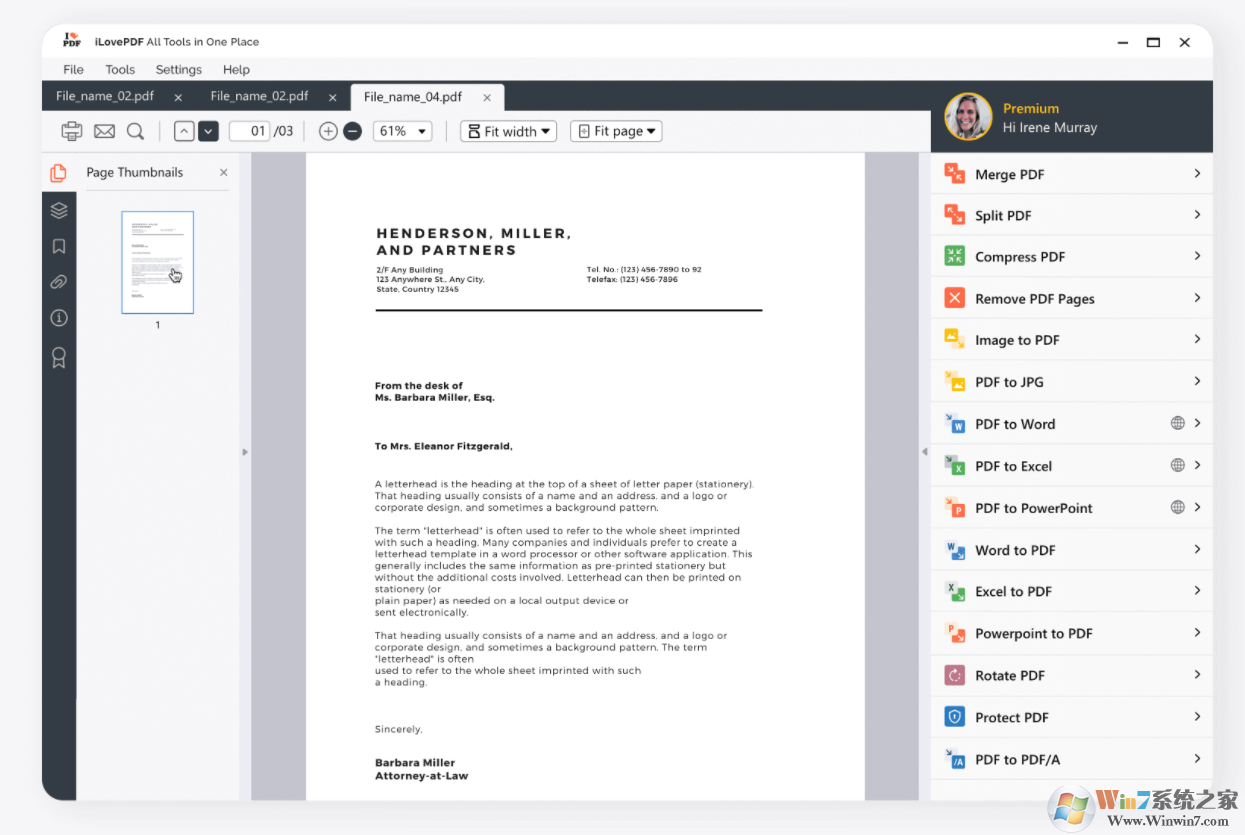
Task: Go to next page with down arrow
Action: [208, 131]
